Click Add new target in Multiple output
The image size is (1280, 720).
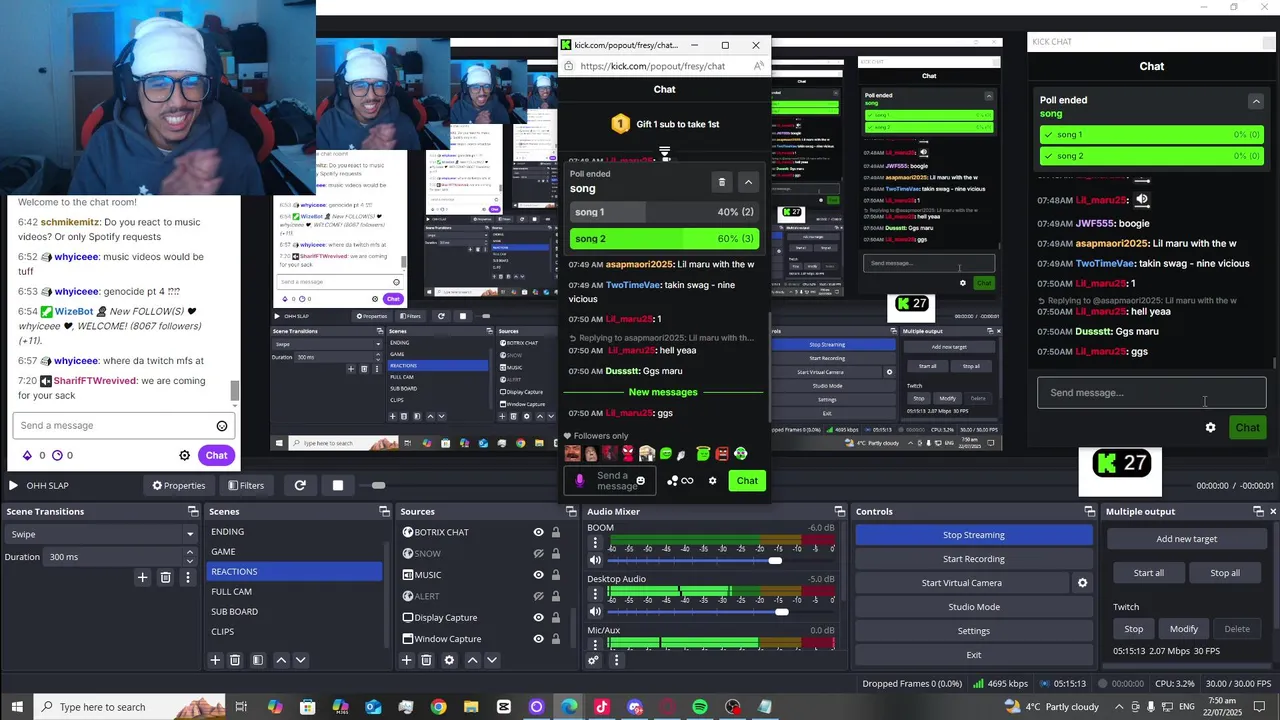(1187, 539)
